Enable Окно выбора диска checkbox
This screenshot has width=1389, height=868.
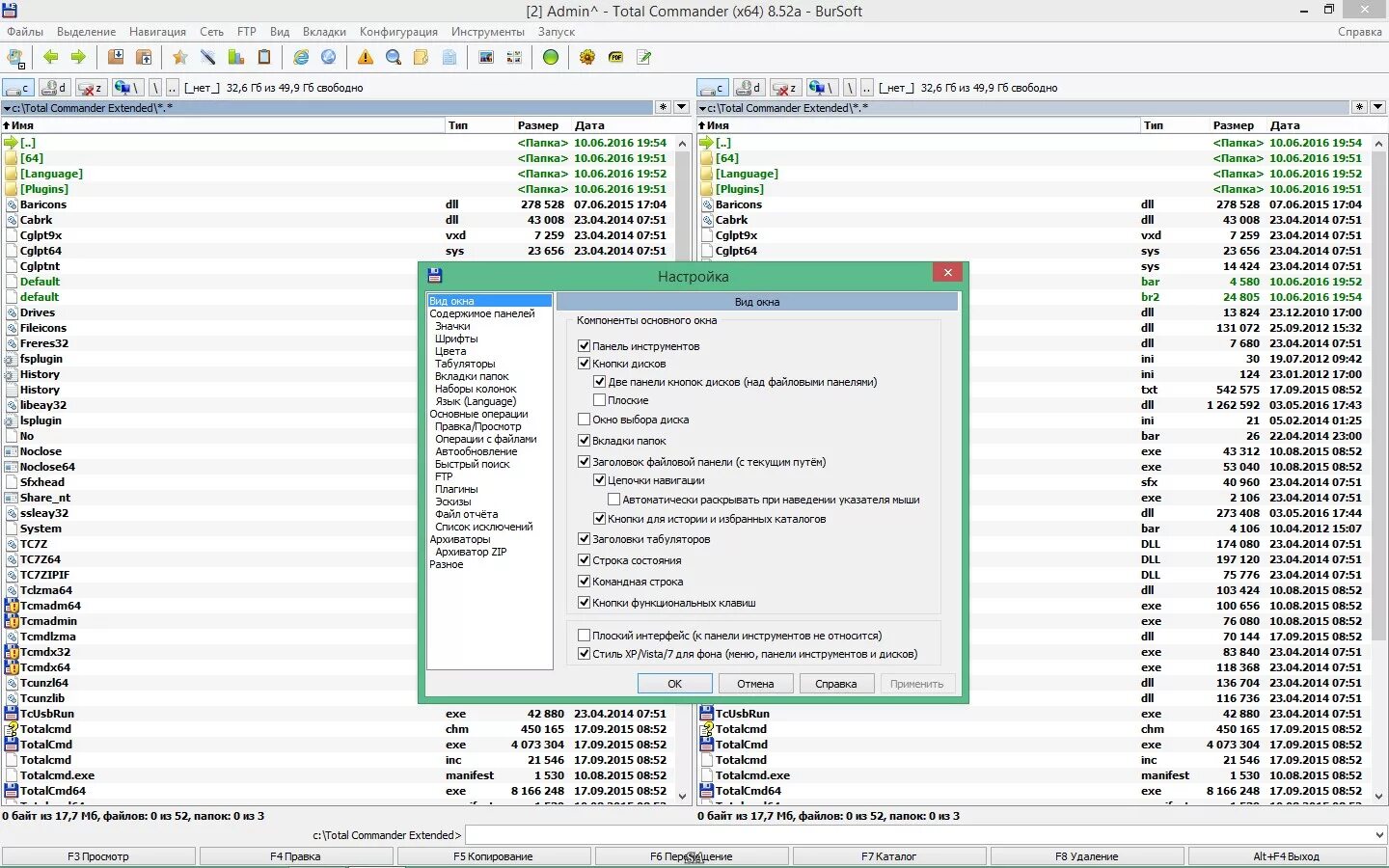coord(584,420)
